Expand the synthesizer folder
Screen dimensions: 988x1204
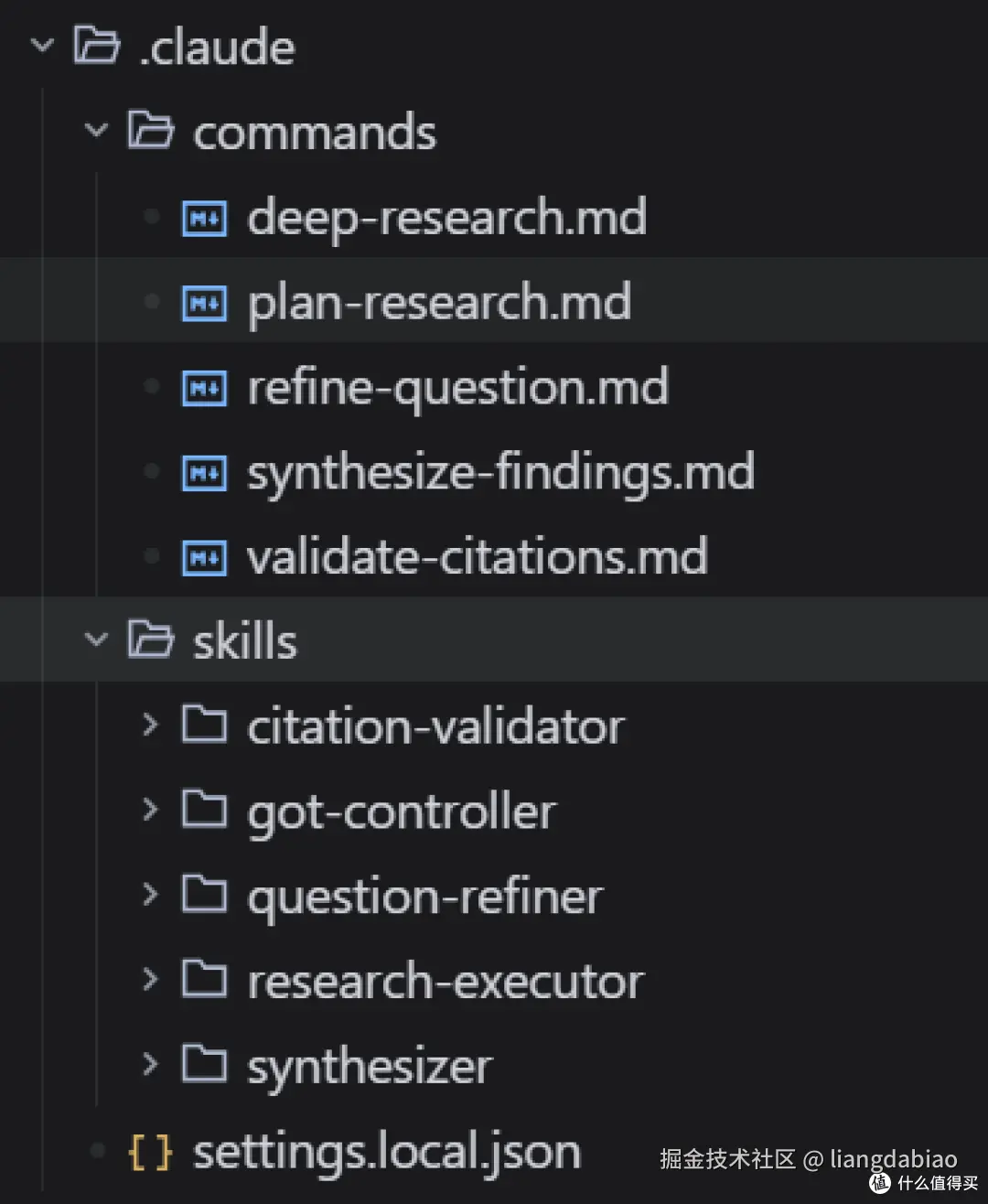pyautogui.click(x=149, y=1064)
